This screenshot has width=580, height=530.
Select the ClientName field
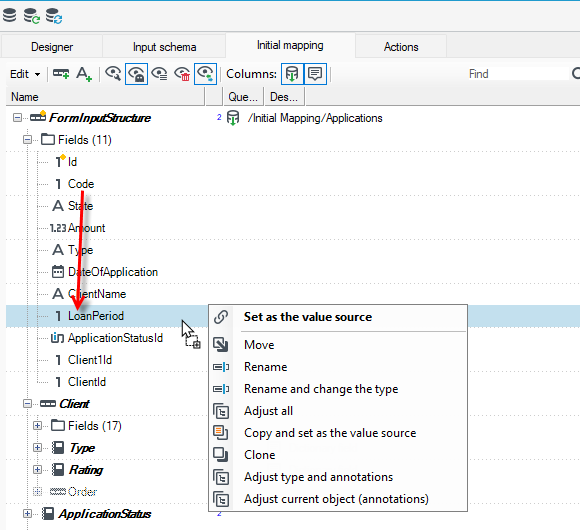click(x=97, y=294)
